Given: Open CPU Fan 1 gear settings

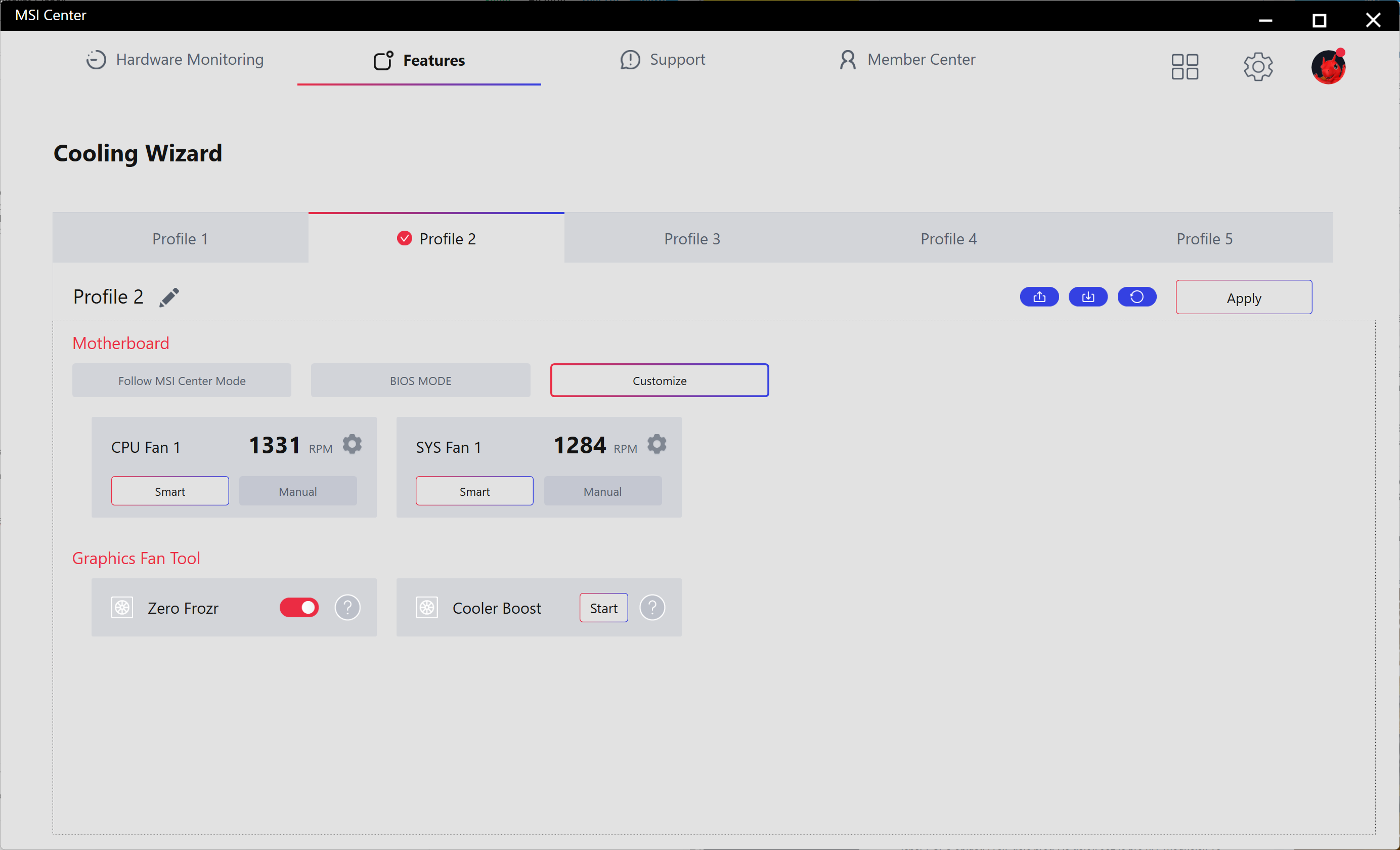Looking at the screenshot, I should (352, 444).
